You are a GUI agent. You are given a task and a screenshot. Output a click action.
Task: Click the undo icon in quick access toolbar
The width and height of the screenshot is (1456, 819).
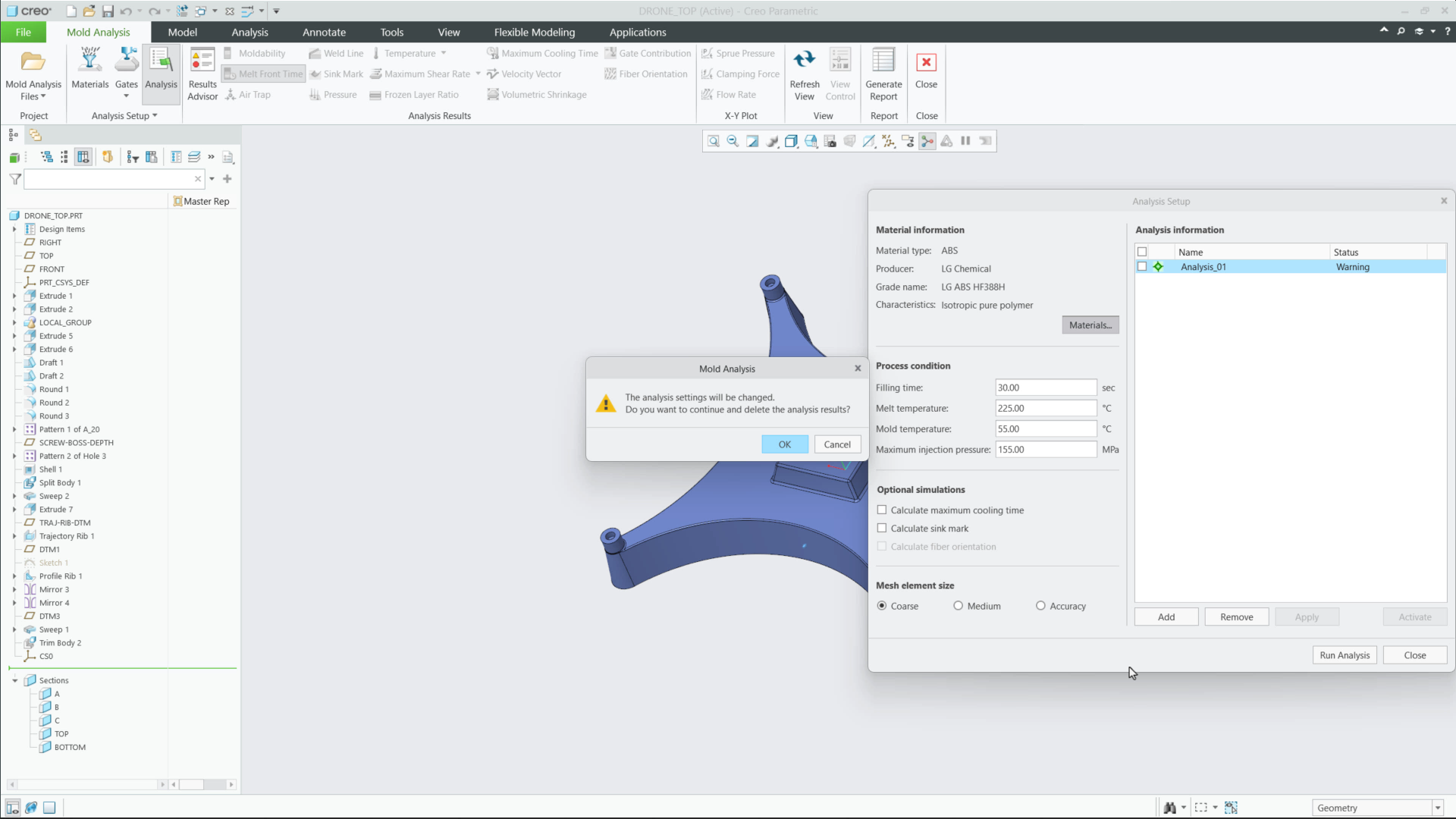point(126,11)
